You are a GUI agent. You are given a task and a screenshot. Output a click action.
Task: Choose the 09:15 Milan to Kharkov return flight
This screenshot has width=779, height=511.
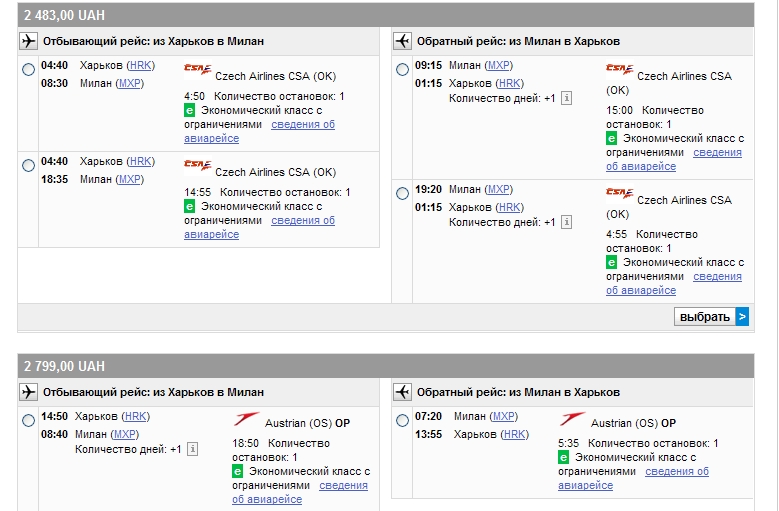(x=402, y=69)
